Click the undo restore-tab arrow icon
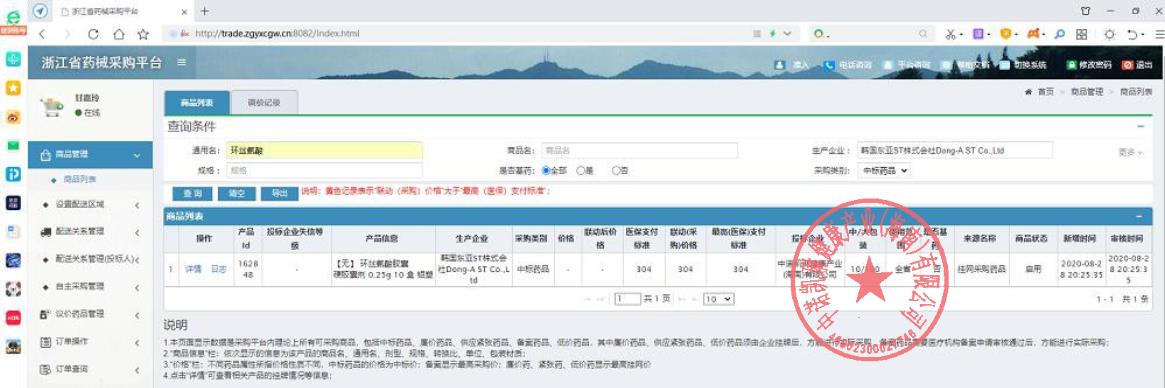 [x=1132, y=34]
